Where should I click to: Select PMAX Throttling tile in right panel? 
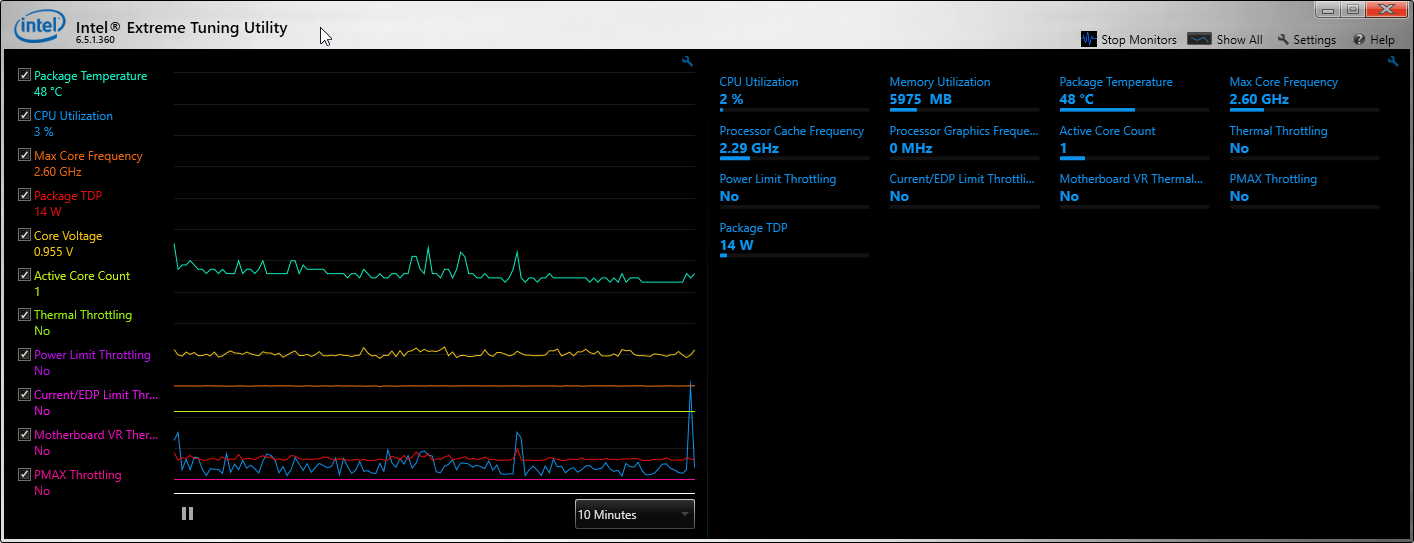(x=1304, y=189)
